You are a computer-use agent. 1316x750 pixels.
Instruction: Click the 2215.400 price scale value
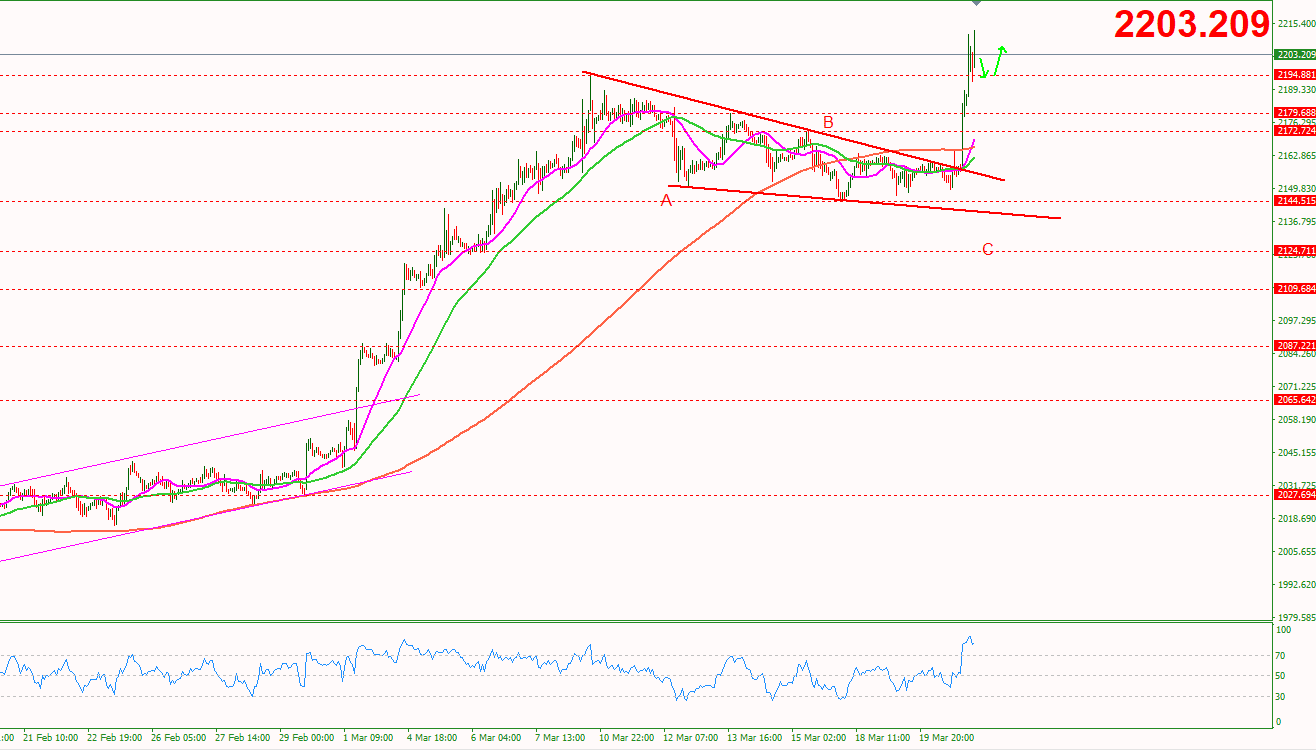1296,23
